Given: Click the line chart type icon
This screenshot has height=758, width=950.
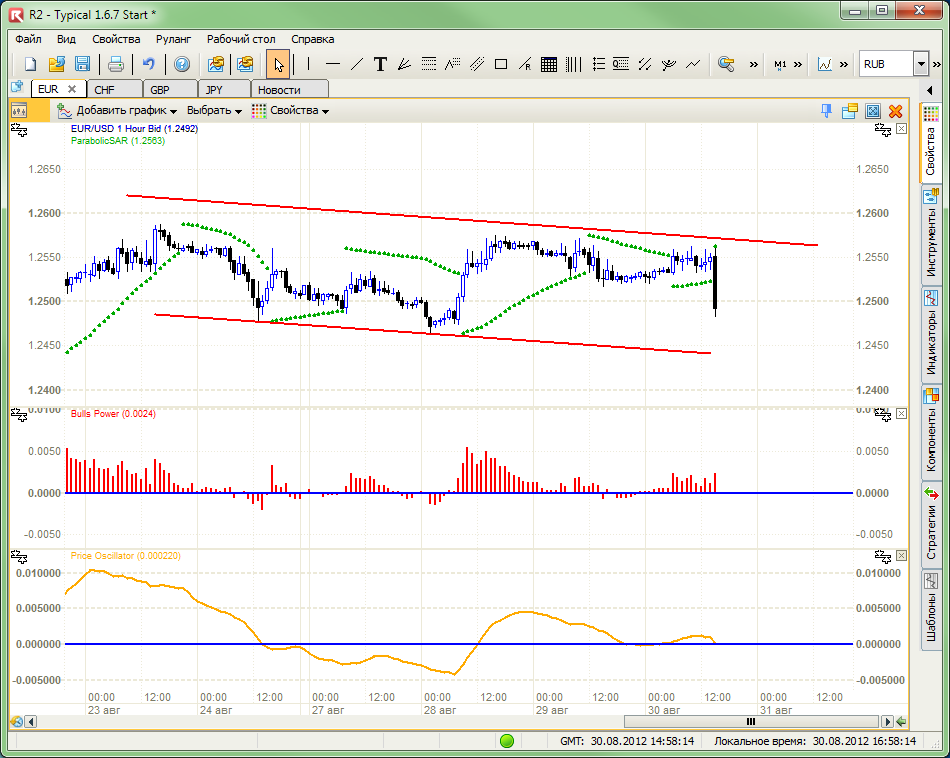Looking at the screenshot, I should 825,64.
